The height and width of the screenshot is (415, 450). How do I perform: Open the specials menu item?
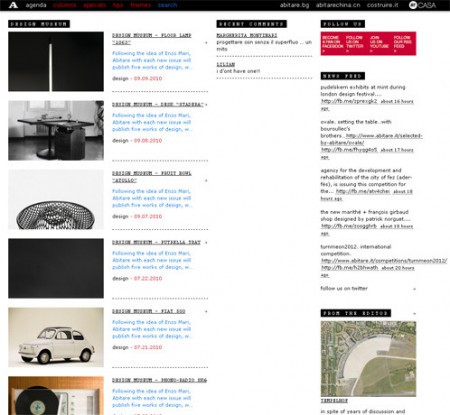pyautogui.click(x=94, y=5)
